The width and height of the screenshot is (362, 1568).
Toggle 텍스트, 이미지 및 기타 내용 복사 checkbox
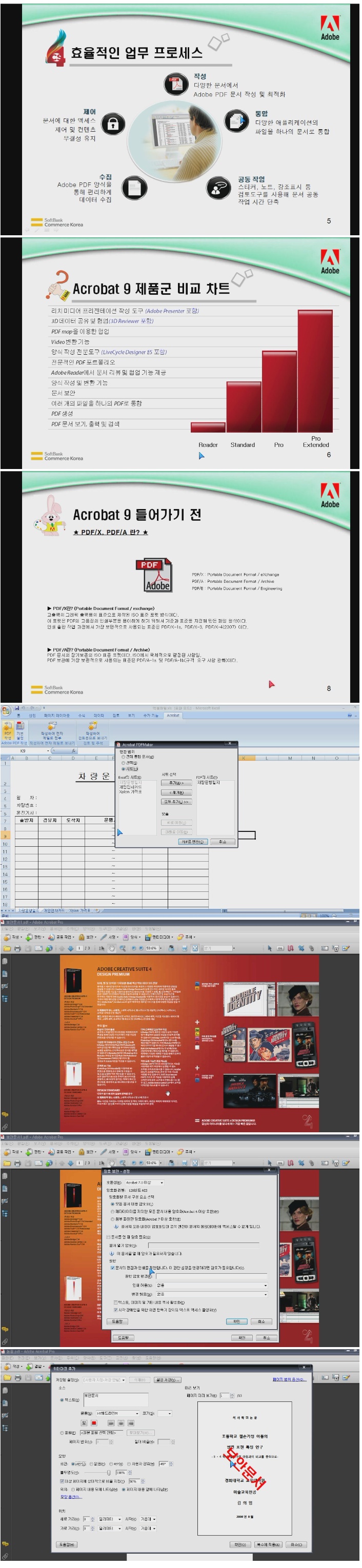tap(116, 1302)
